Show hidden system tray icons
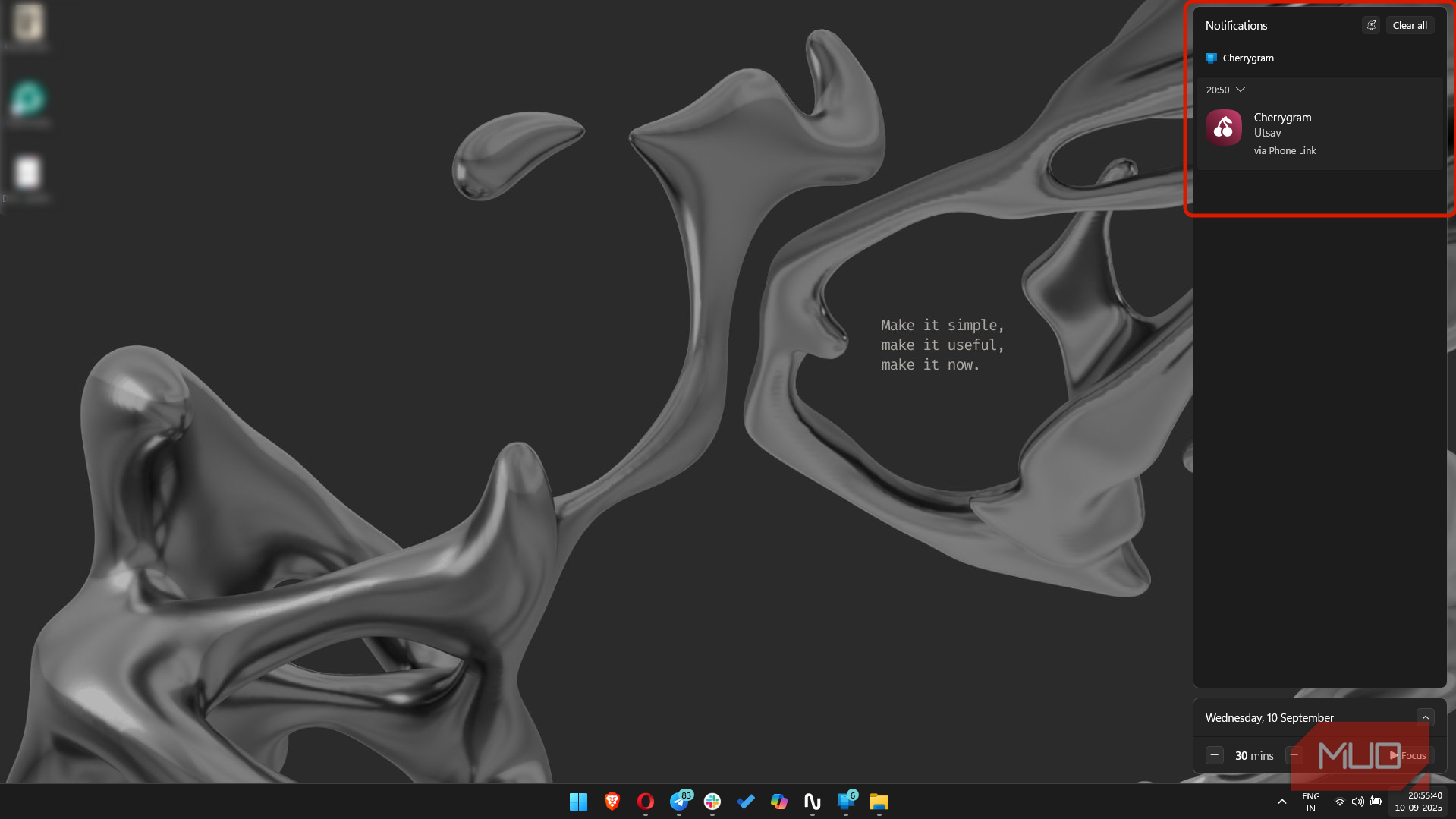 point(1282,802)
